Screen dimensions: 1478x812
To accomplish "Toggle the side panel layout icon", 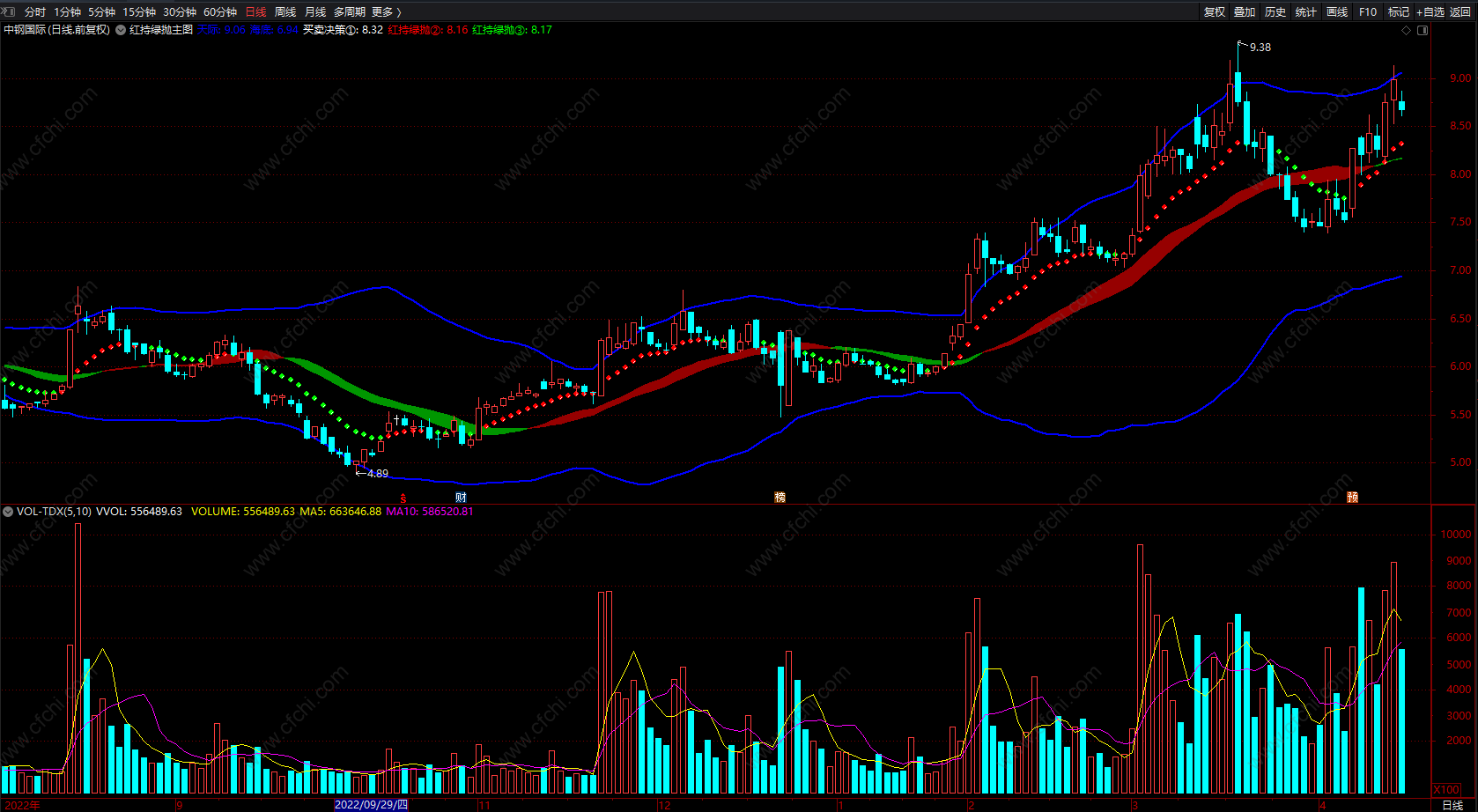I will [x=1423, y=30].
